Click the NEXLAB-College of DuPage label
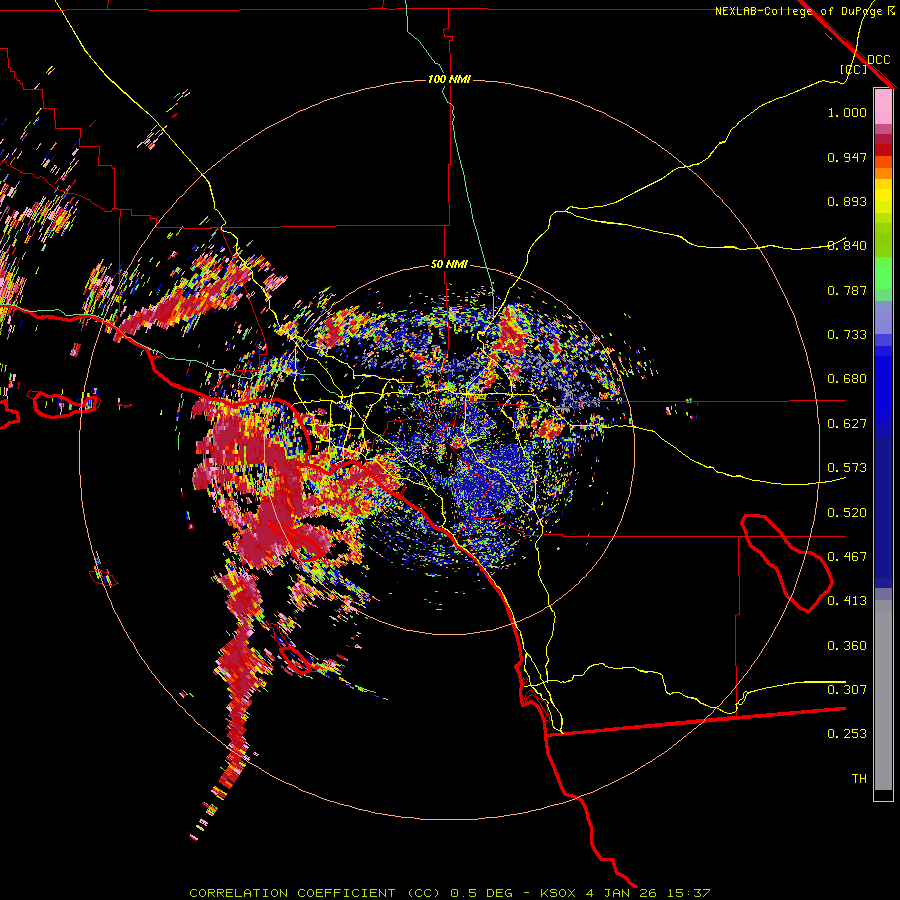 tap(798, 11)
